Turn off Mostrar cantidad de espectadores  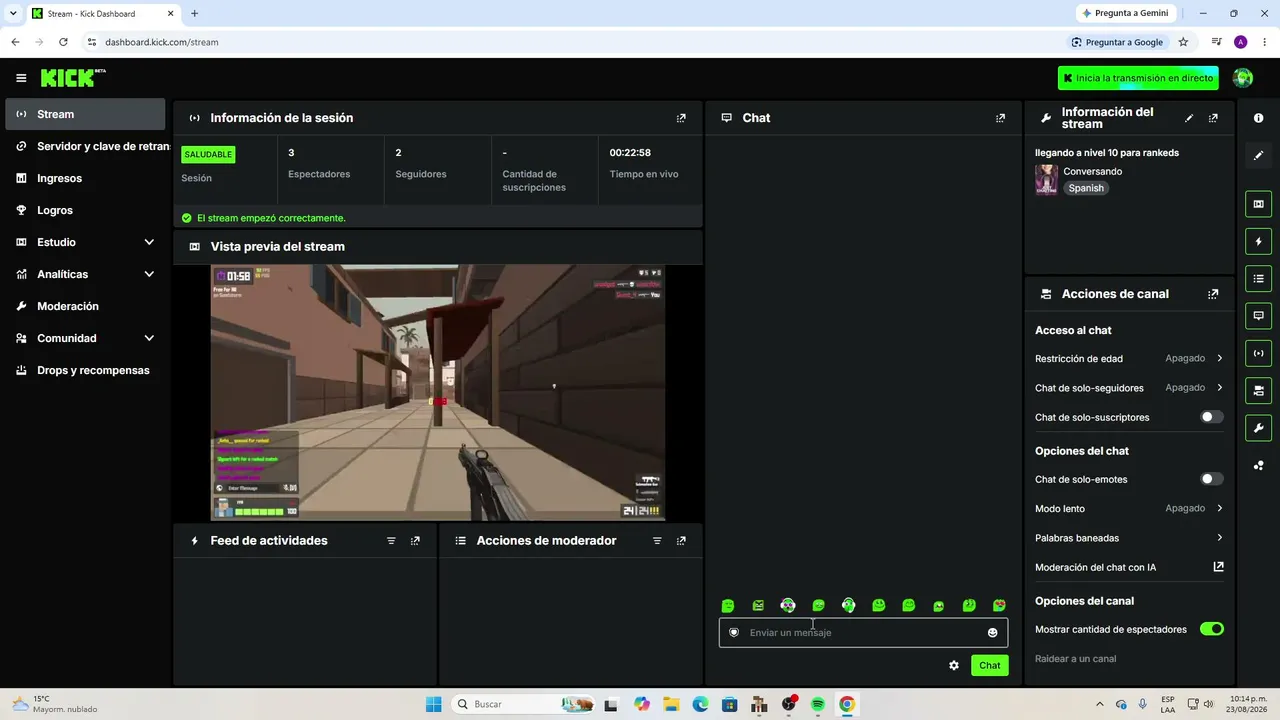tap(1211, 629)
